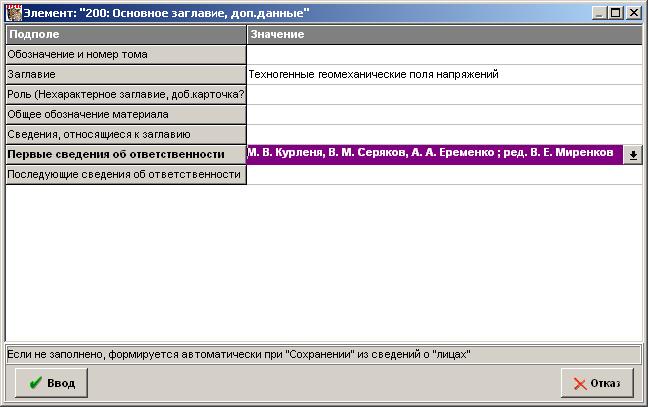Click empty value cell for Общее обозначение материала
648x407 pixels.
pos(443,115)
